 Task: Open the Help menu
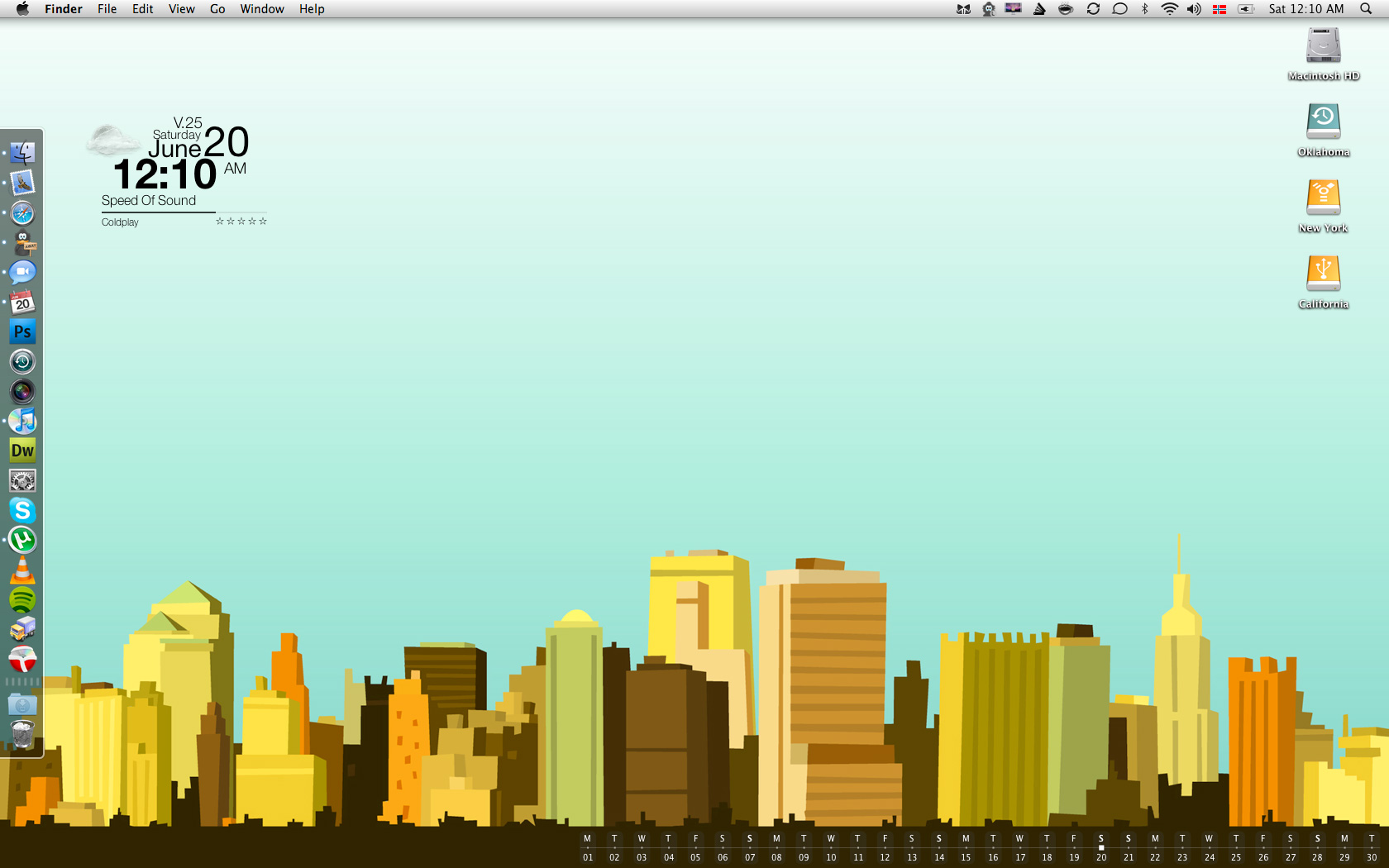coord(312,9)
